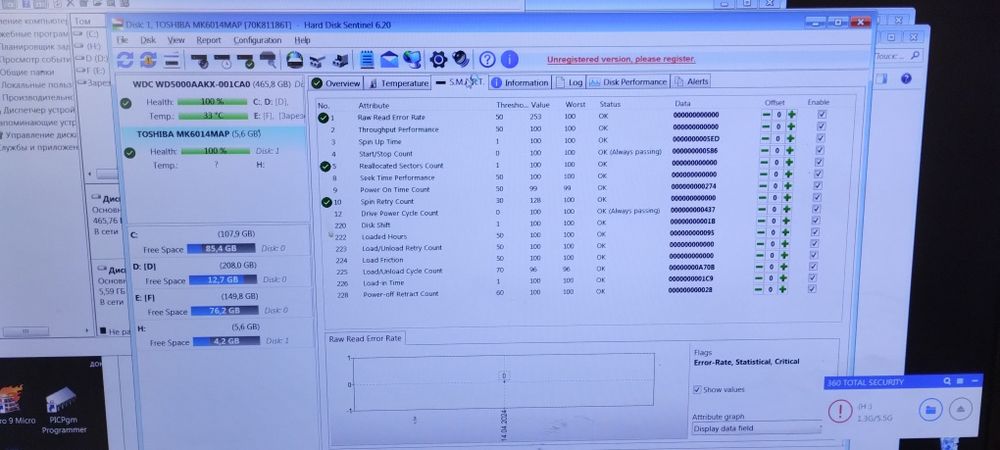1000x450 pixels.
Task: Click the question mark help icon
Action: [x=487, y=60]
